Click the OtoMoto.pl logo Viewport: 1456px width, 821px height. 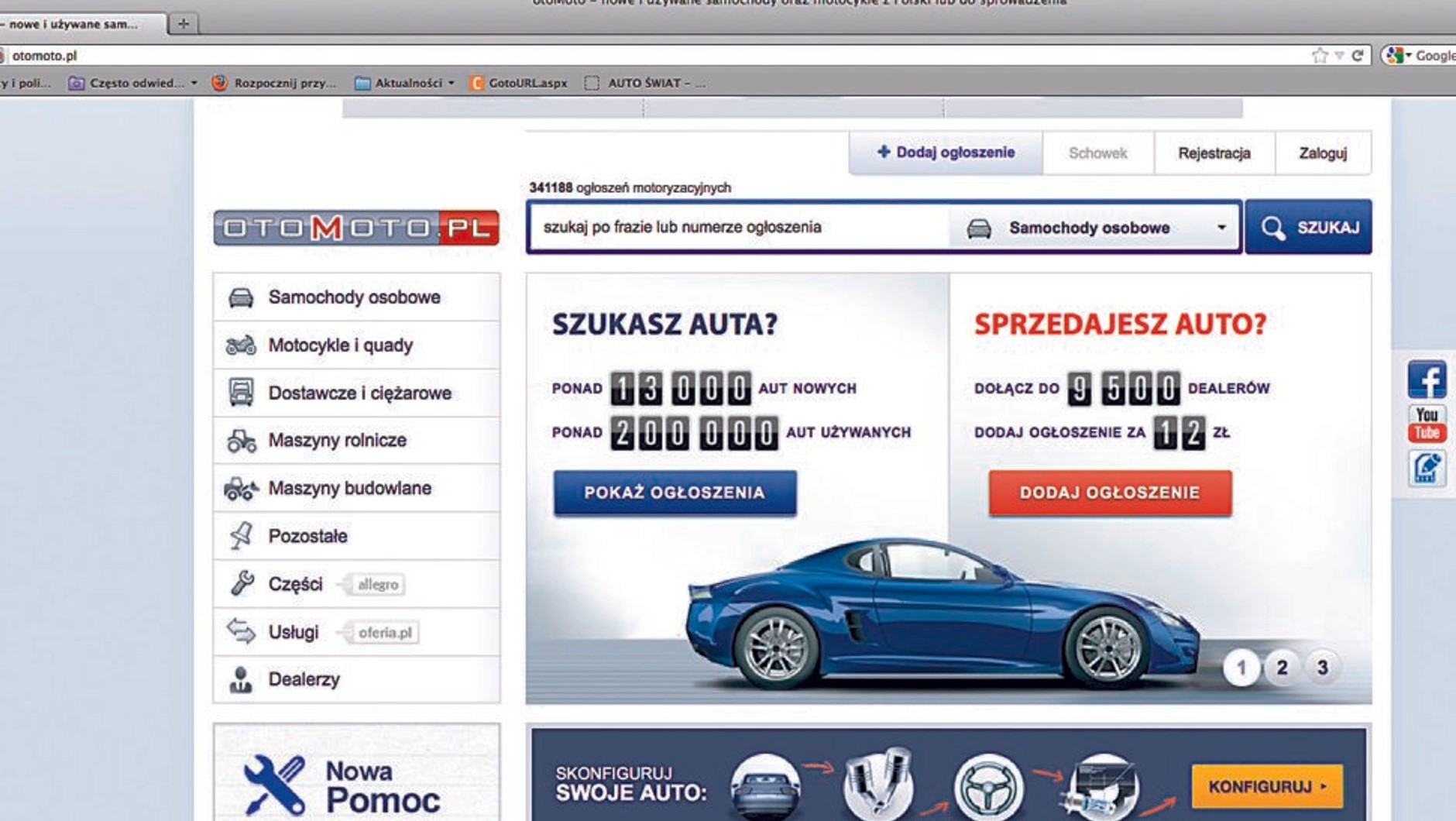[x=356, y=228]
